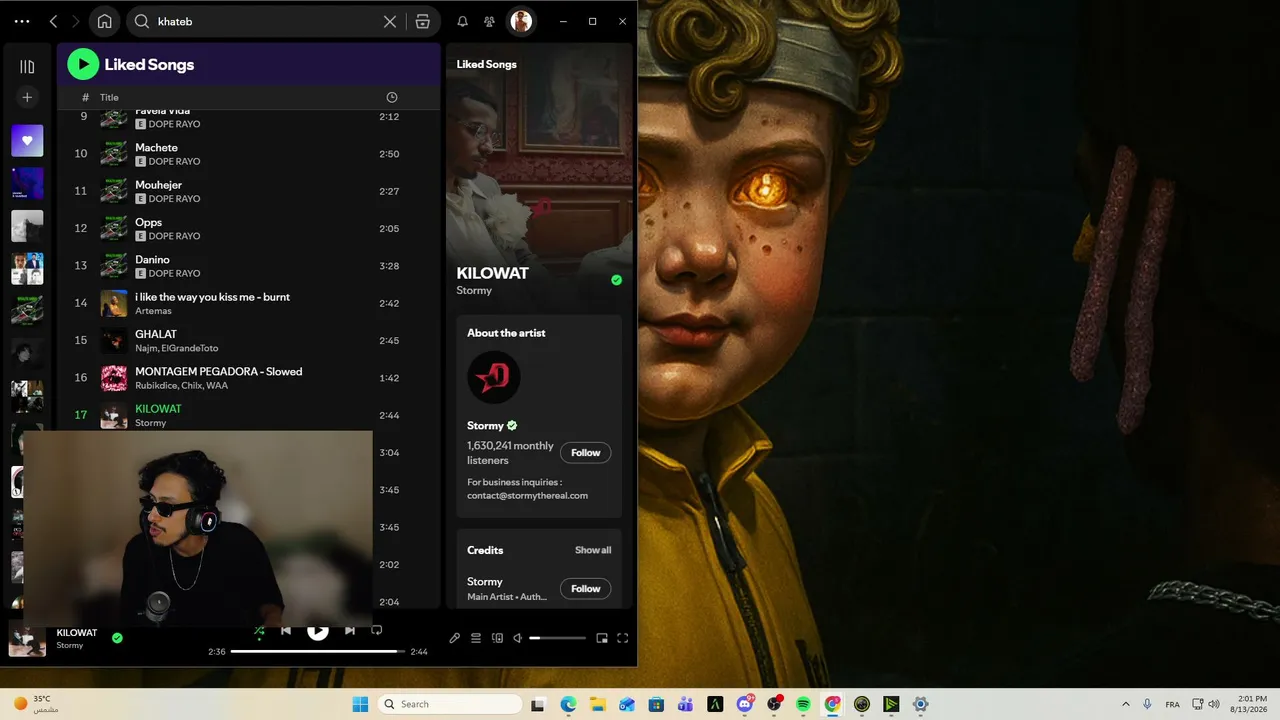Open the 35°C weather widget
This screenshot has height=720, width=1280.
37,704
